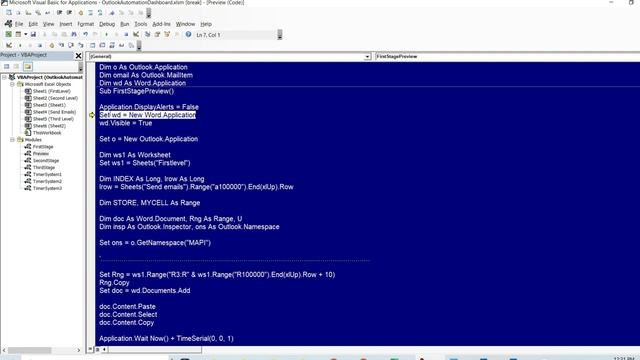
Task: Click the Insert UserForm toolbar icon
Action: pos(18,35)
